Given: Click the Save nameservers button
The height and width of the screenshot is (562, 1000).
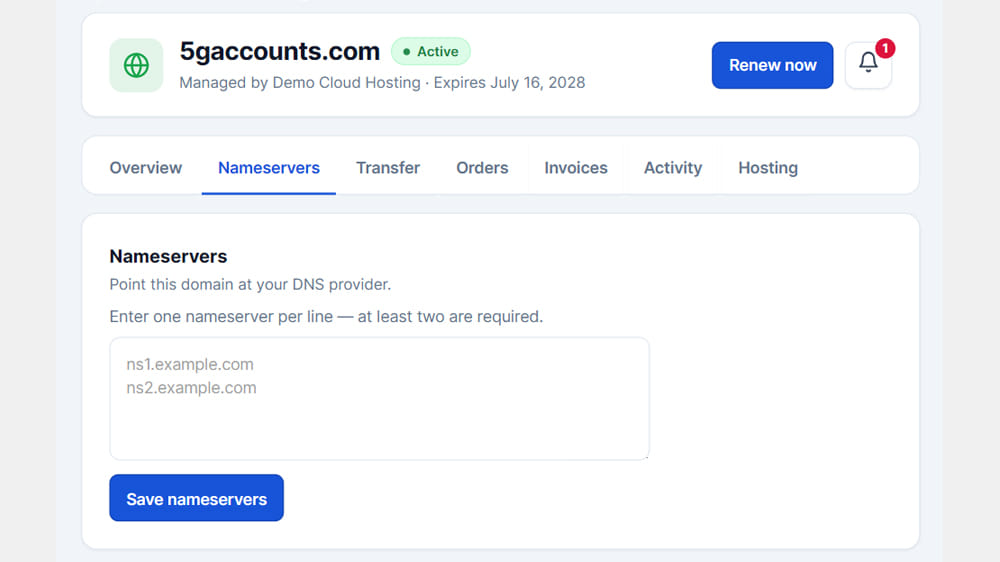Looking at the screenshot, I should coord(196,498).
